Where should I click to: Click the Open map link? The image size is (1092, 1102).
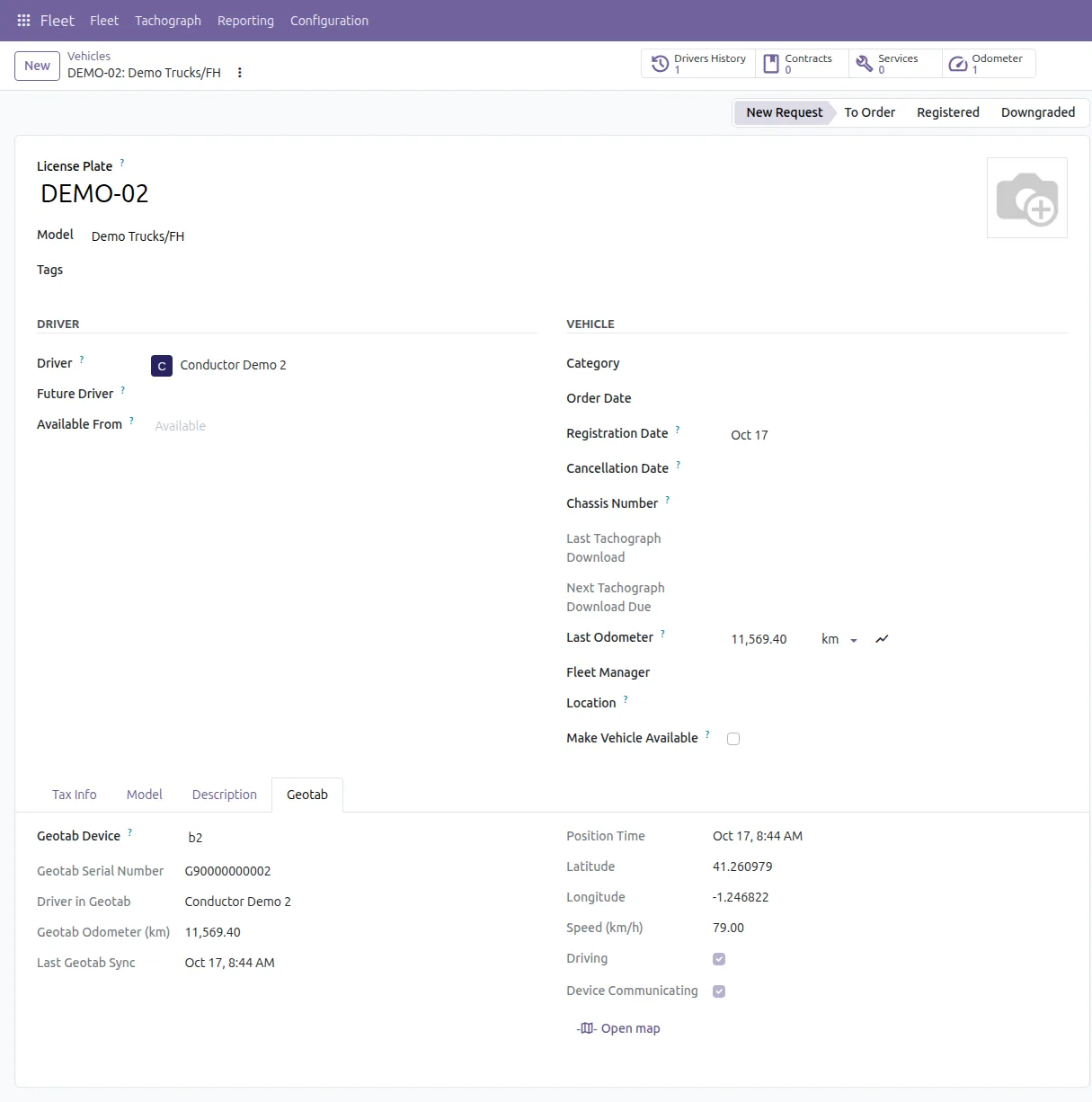[630, 1028]
